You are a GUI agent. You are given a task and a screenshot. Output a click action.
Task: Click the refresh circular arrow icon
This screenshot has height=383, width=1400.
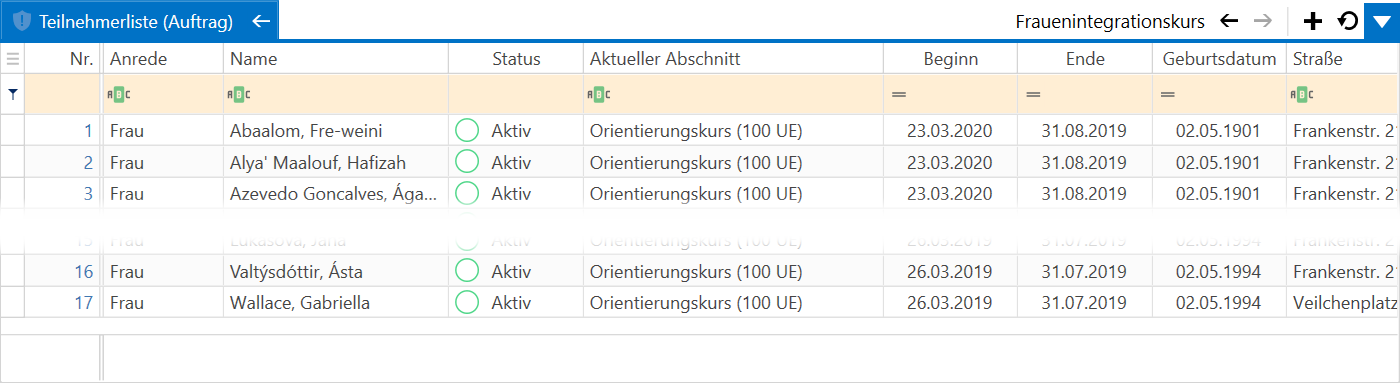[x=1348, y=21]
